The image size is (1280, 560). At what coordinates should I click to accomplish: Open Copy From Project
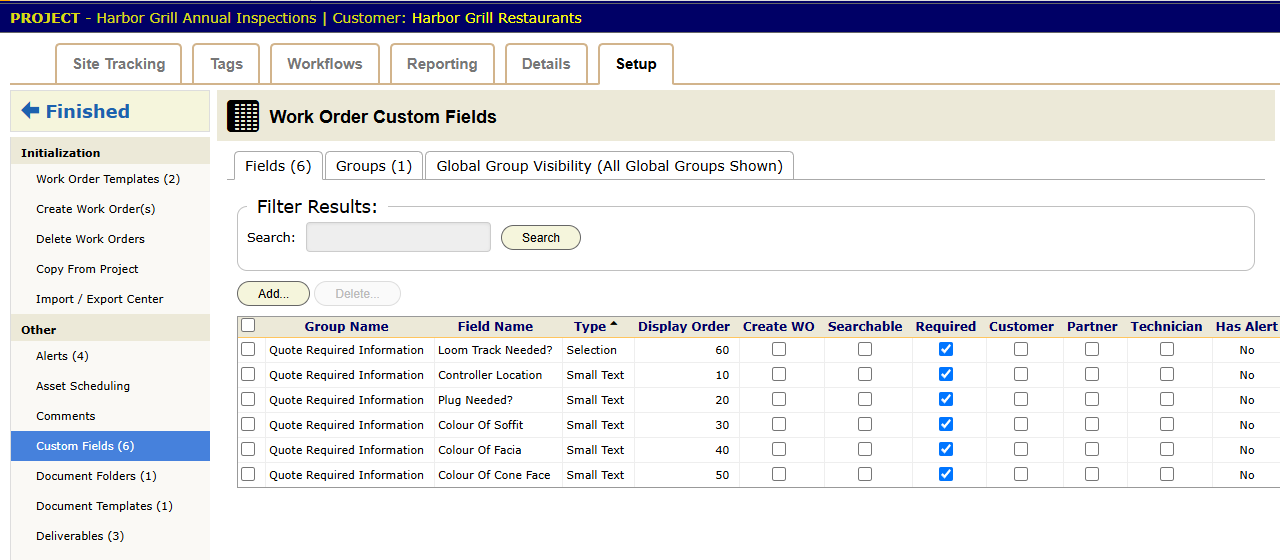tap(87, 269)
